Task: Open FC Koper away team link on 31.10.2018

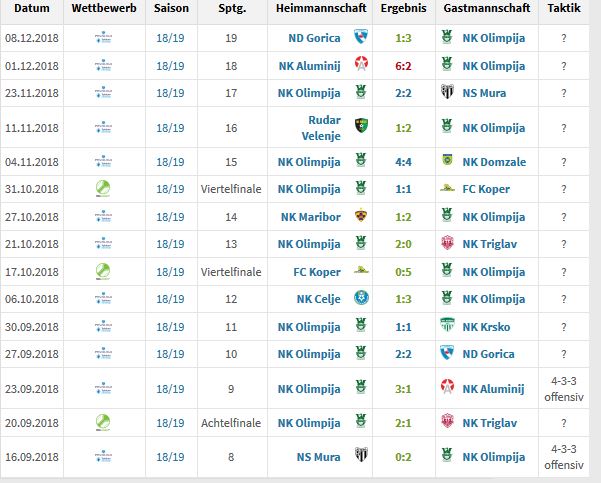Action: point(486,189)
